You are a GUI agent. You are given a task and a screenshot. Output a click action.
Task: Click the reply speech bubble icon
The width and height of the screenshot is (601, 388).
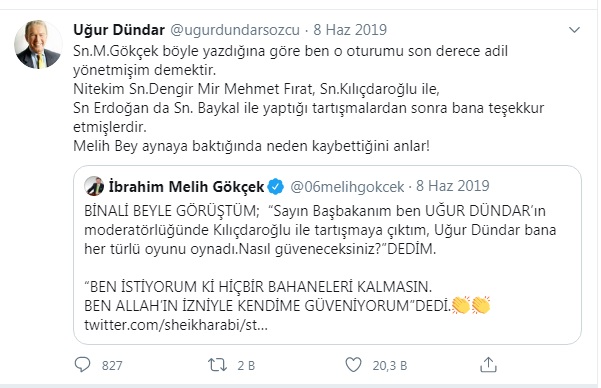coord(82,365)
